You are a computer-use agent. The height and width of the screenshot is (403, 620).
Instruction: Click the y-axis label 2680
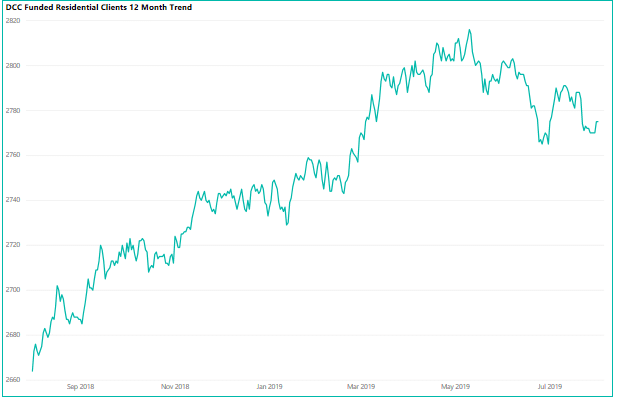(x=13, y=335)
